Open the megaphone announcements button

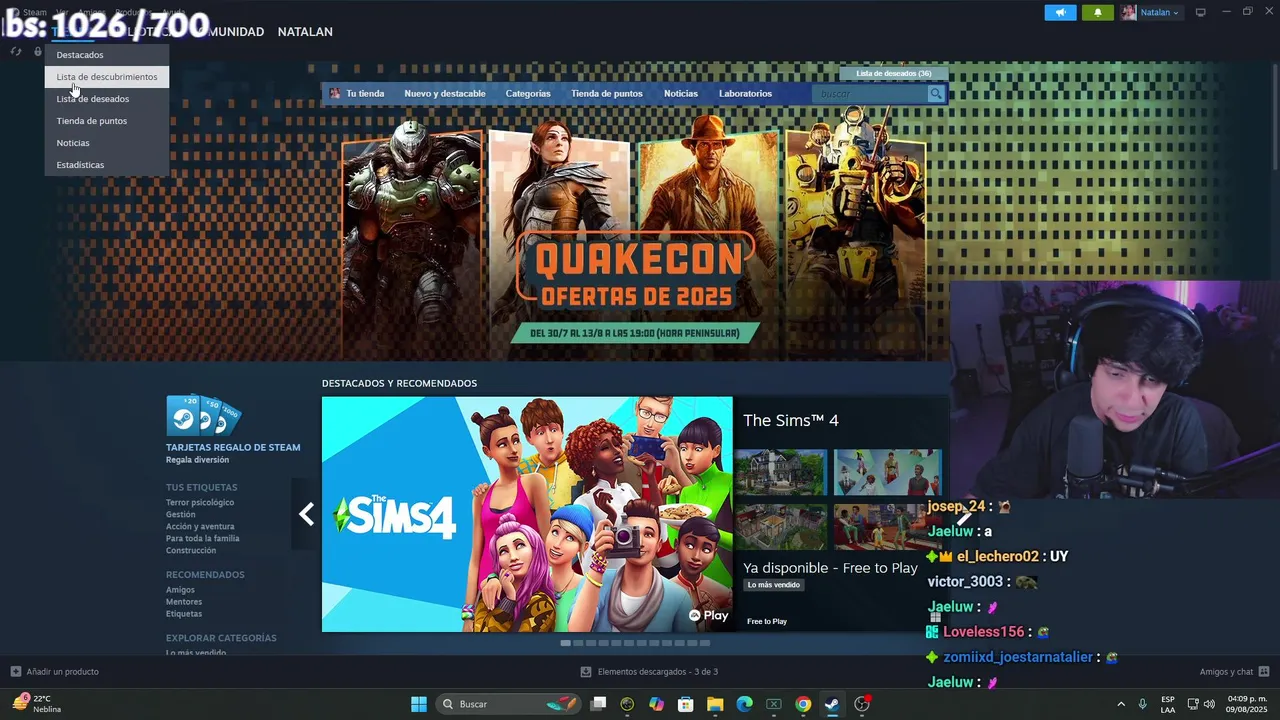1061,12
